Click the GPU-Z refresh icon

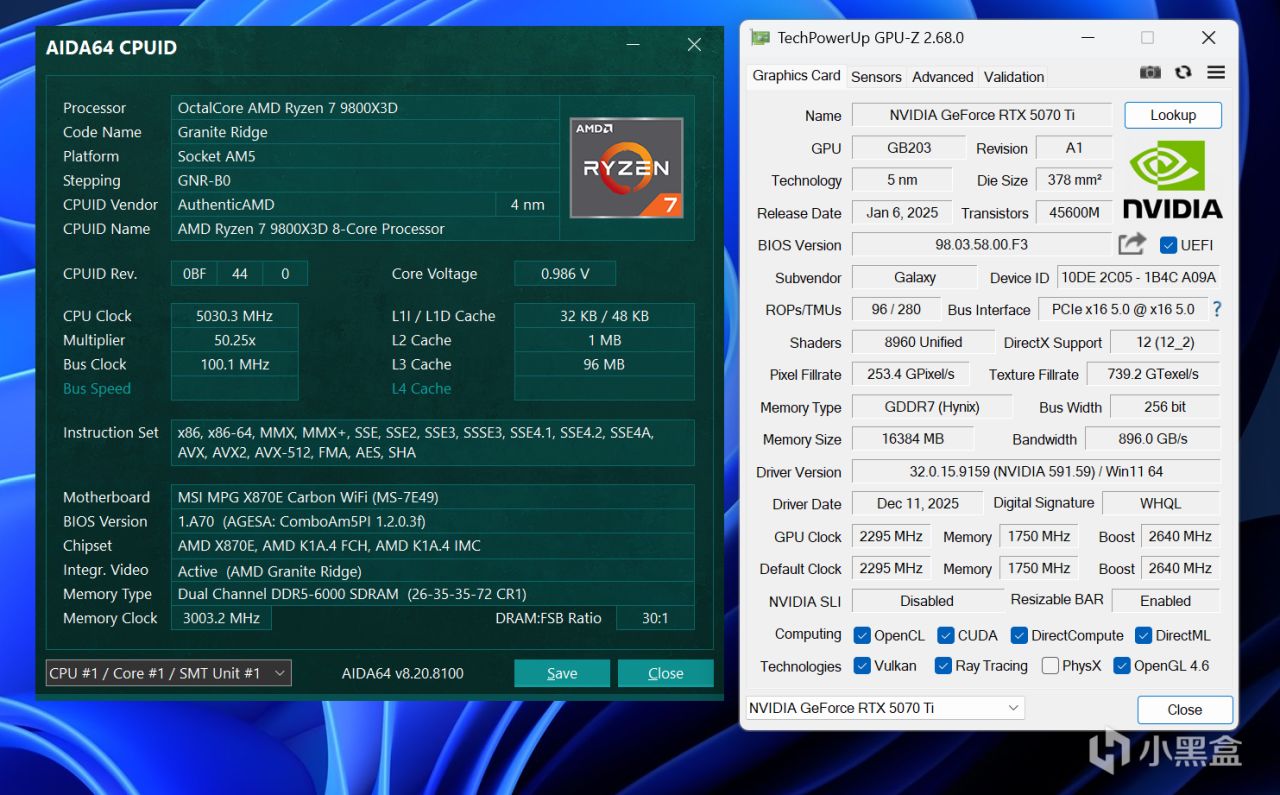tap(1183, 73)
